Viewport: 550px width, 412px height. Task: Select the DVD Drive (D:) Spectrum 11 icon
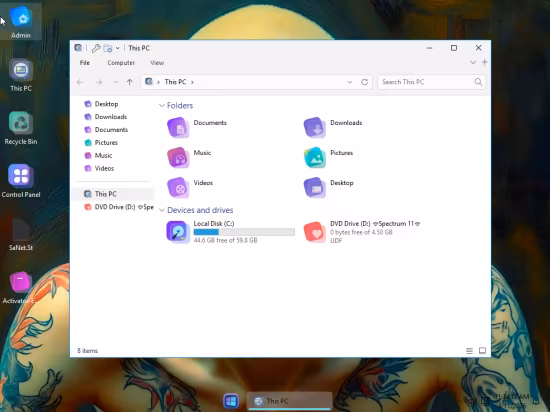314,232
